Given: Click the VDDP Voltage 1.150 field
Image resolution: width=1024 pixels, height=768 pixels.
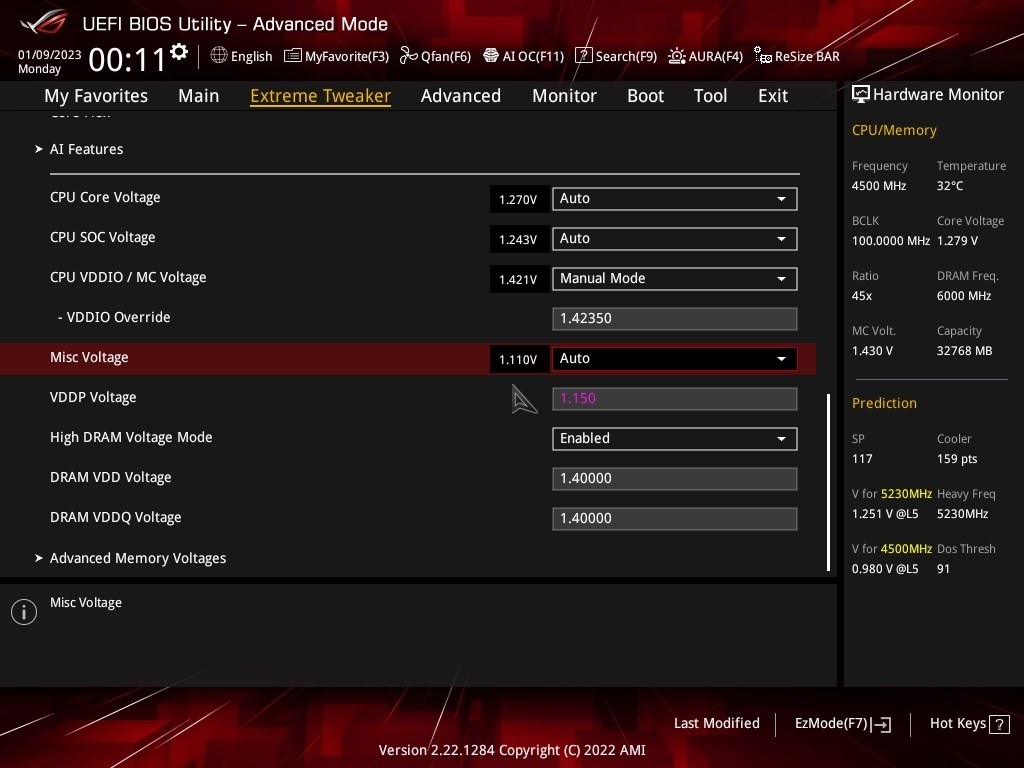Looking at the screenshot, I should point(675,398).
